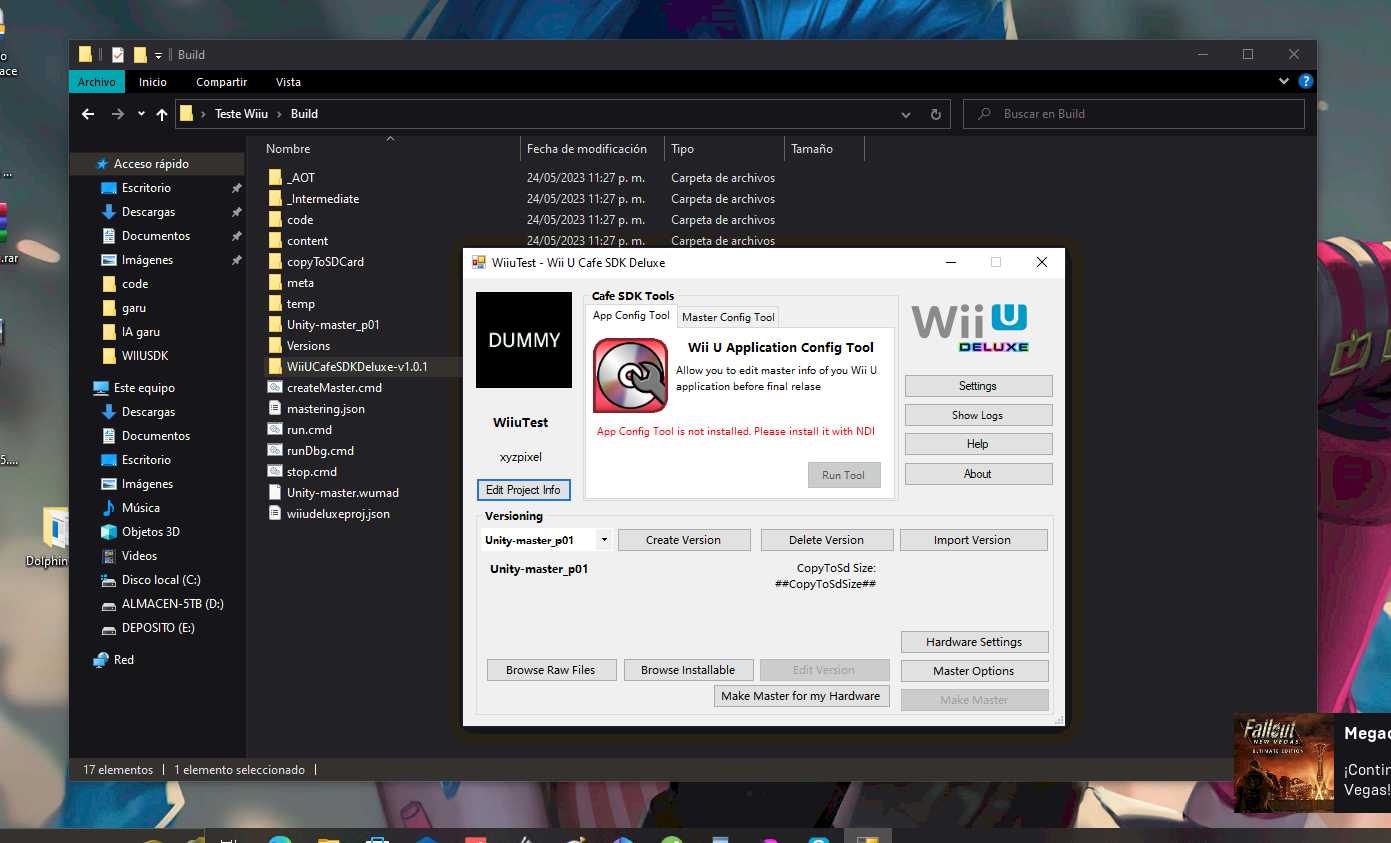Click the Edit Project Info button
1391x843 pixels.
(x=523, y=490)
